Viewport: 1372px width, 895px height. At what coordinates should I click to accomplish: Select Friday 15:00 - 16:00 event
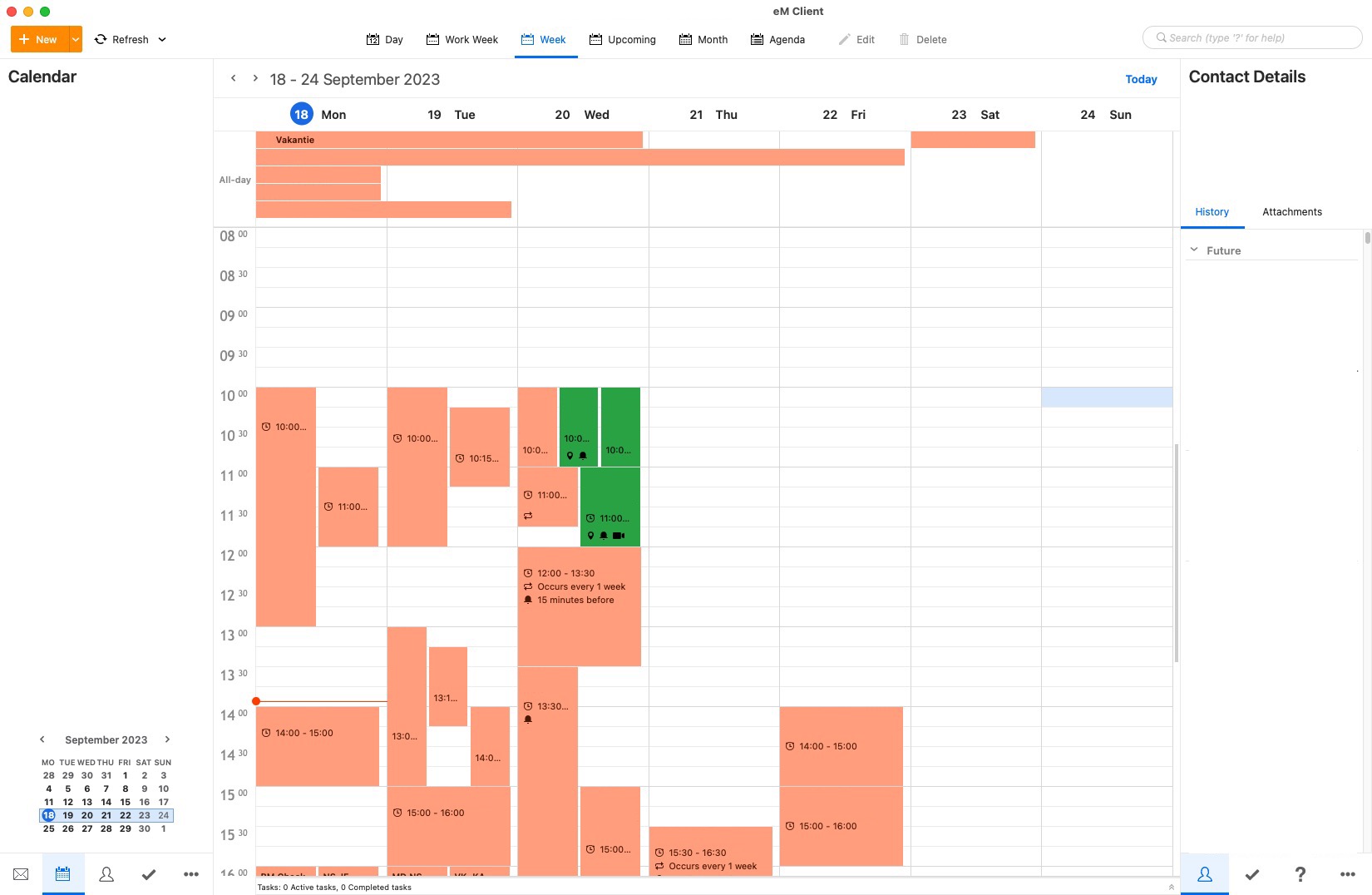[841, 826]
